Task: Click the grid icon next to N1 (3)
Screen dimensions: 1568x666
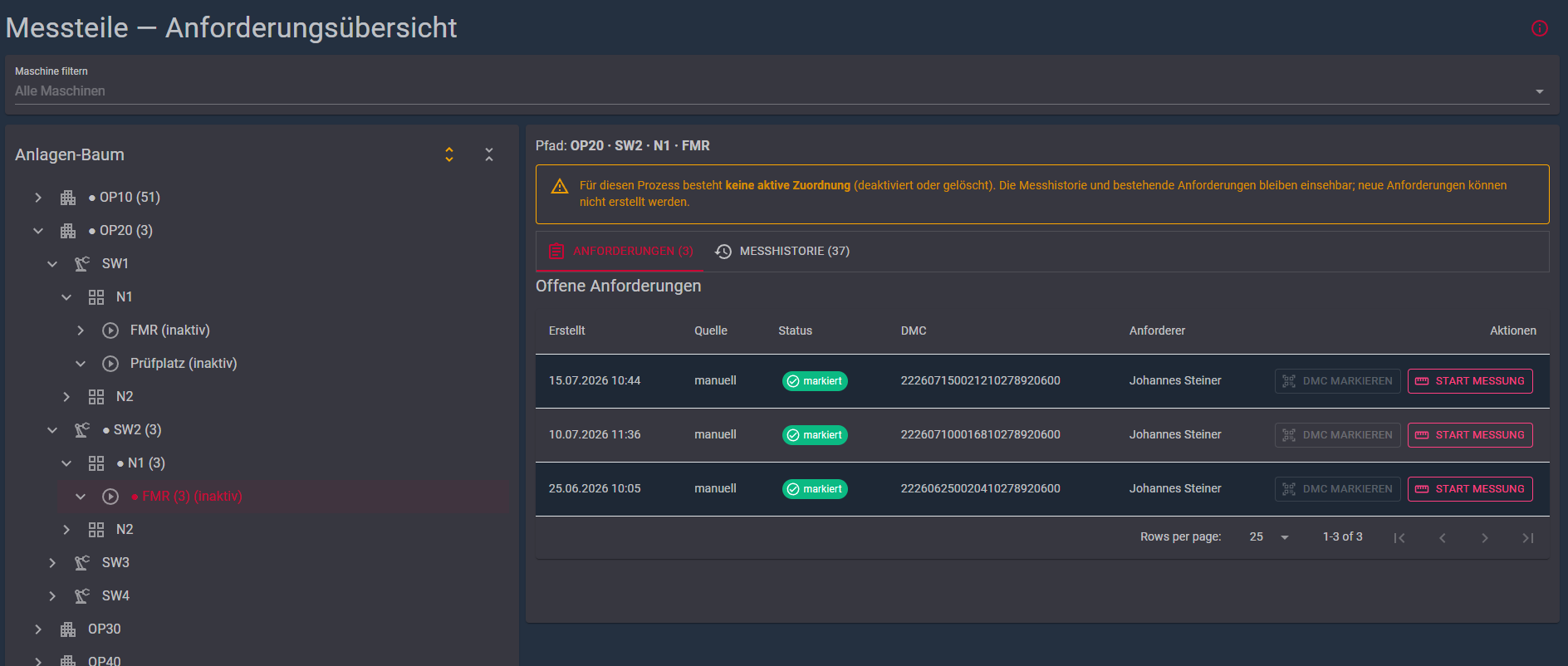Action: tap(96, 463)
